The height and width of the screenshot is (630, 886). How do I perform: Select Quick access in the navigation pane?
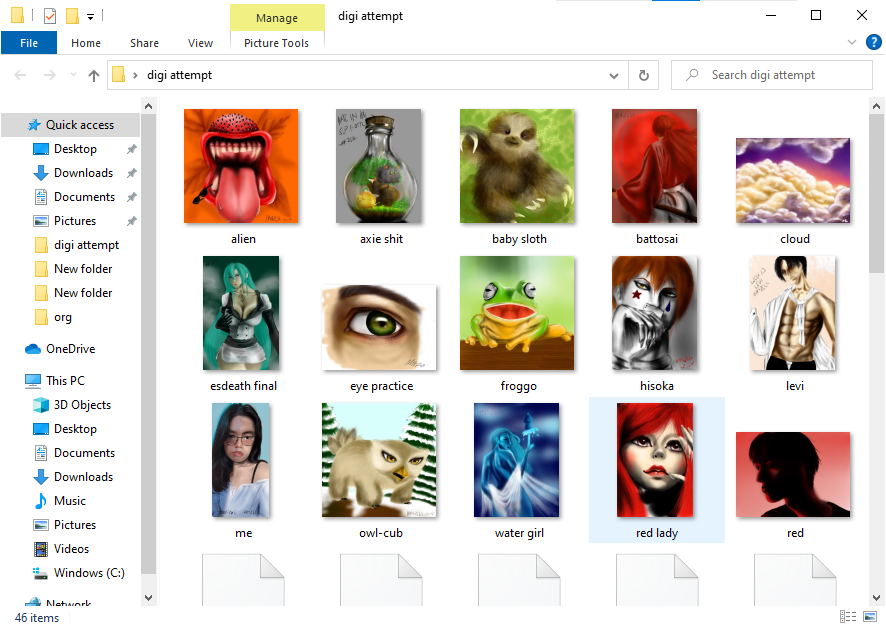[x=71, y=125]
